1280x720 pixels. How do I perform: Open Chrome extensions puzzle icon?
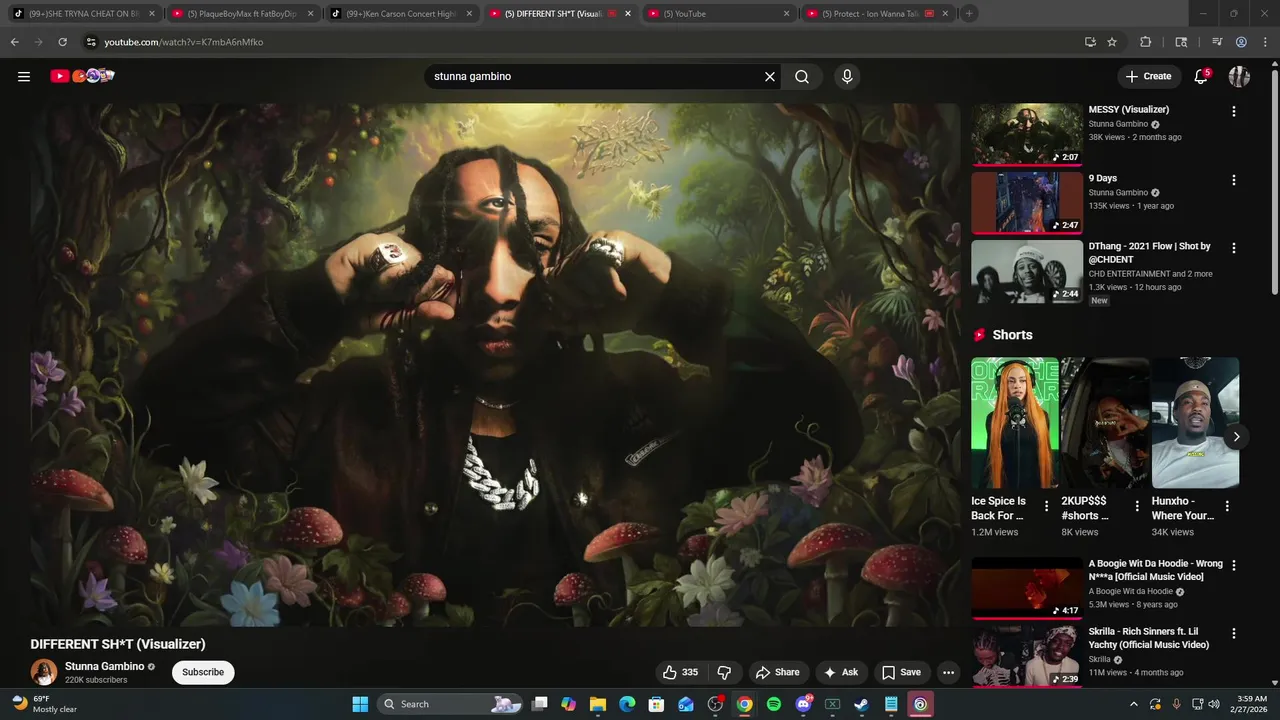[1146, 42]
